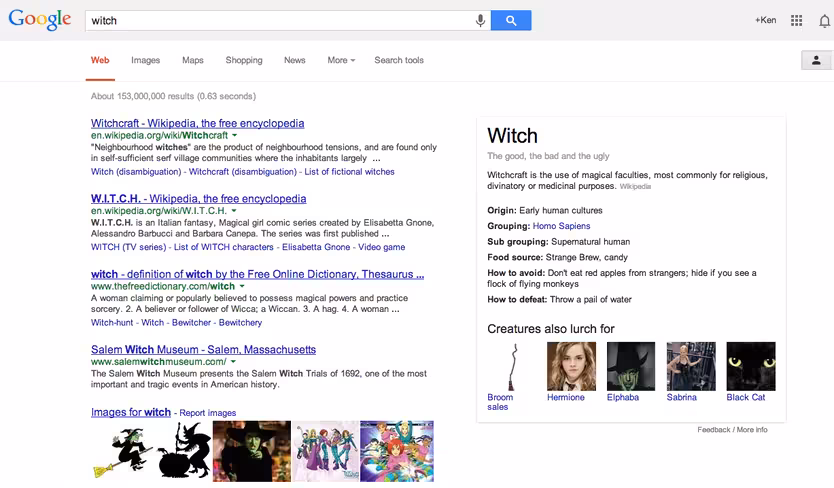This screenshot has height=488, width=834.
Task: Open Sabrina thumbnail image
Action: (x=691, y=367)
